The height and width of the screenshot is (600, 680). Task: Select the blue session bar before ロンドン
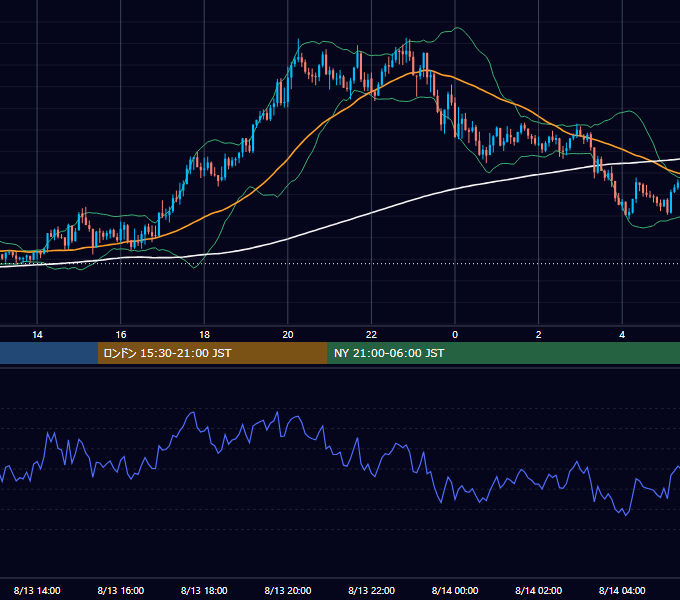49,353
